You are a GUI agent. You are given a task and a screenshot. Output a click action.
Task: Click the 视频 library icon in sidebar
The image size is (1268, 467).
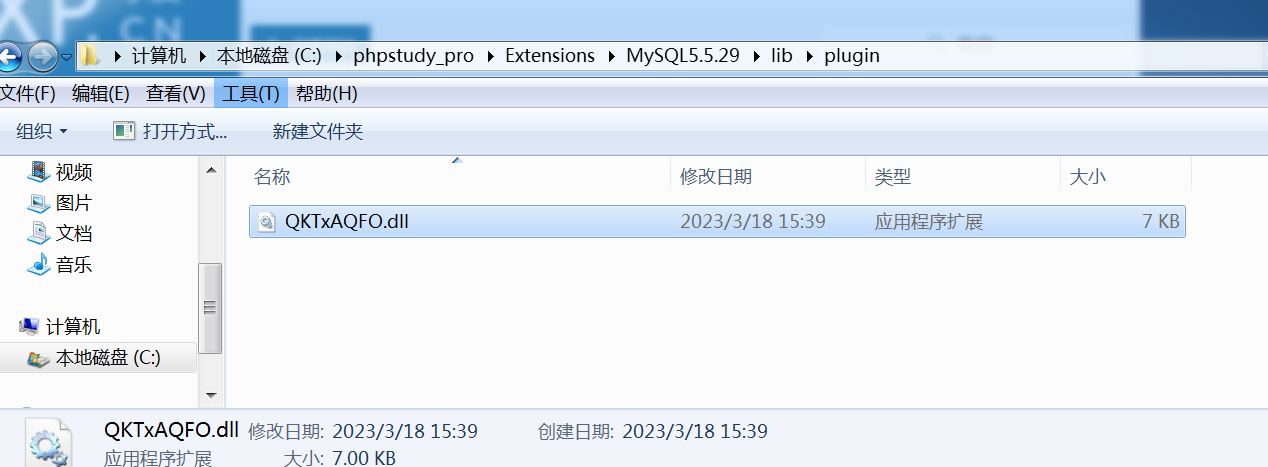(x=39, y=172)
